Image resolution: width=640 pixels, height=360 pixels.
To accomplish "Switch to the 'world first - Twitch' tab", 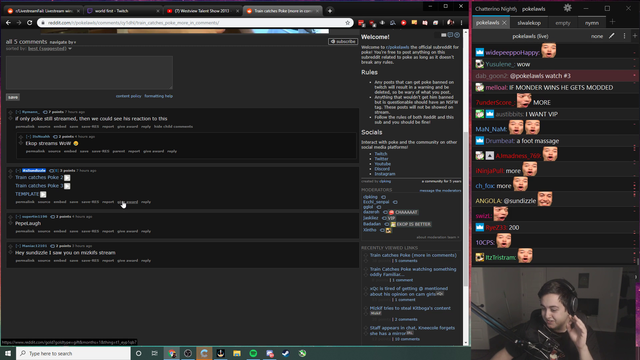I will tap(124, 11).
